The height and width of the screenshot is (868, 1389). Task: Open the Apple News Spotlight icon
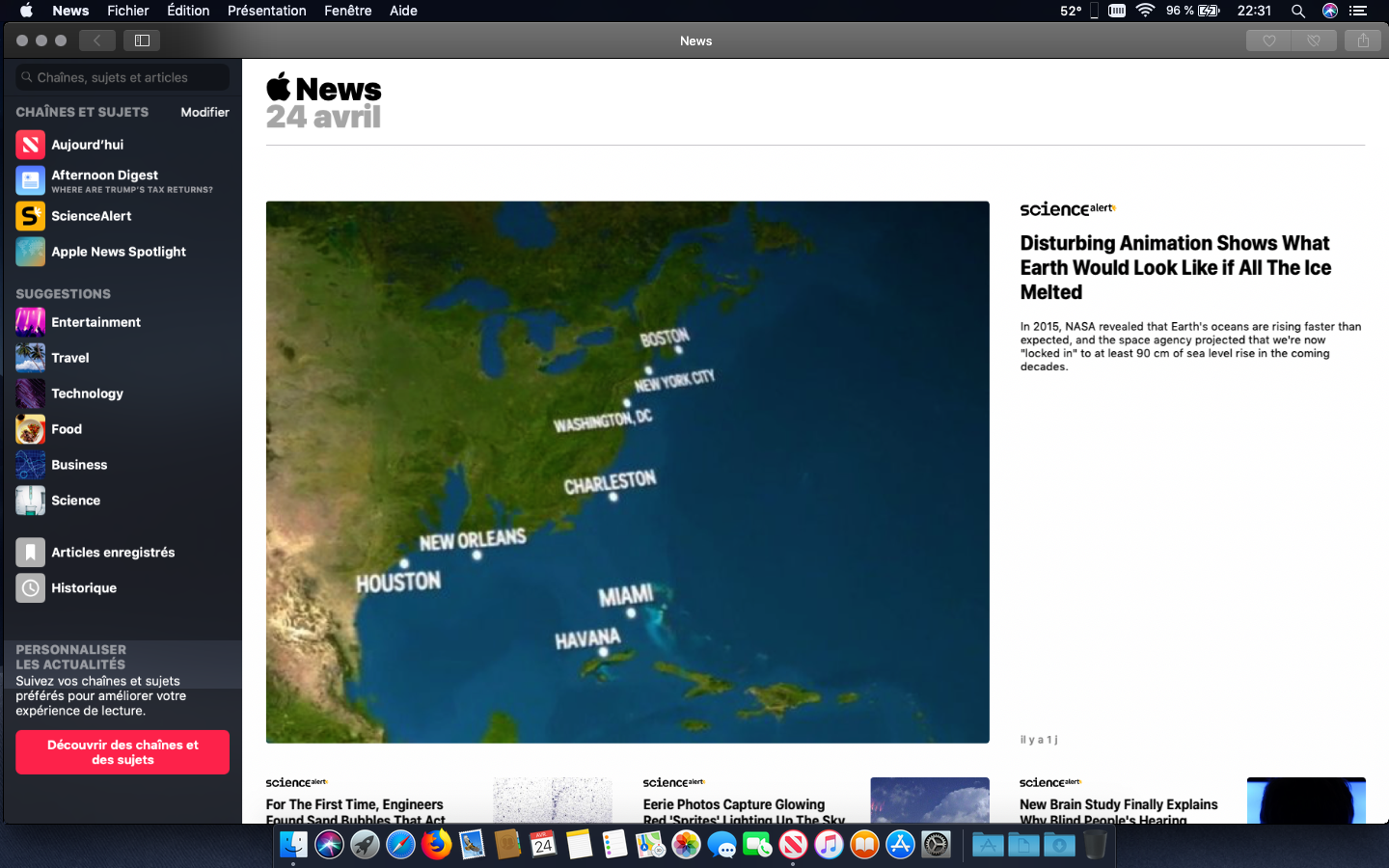pyautogui.click(x=30, y=252)
